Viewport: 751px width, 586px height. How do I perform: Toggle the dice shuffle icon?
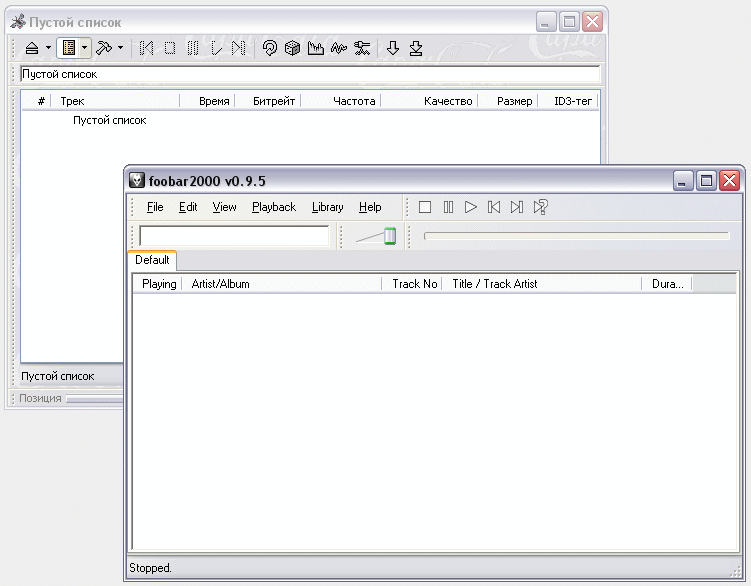[292, 48]
